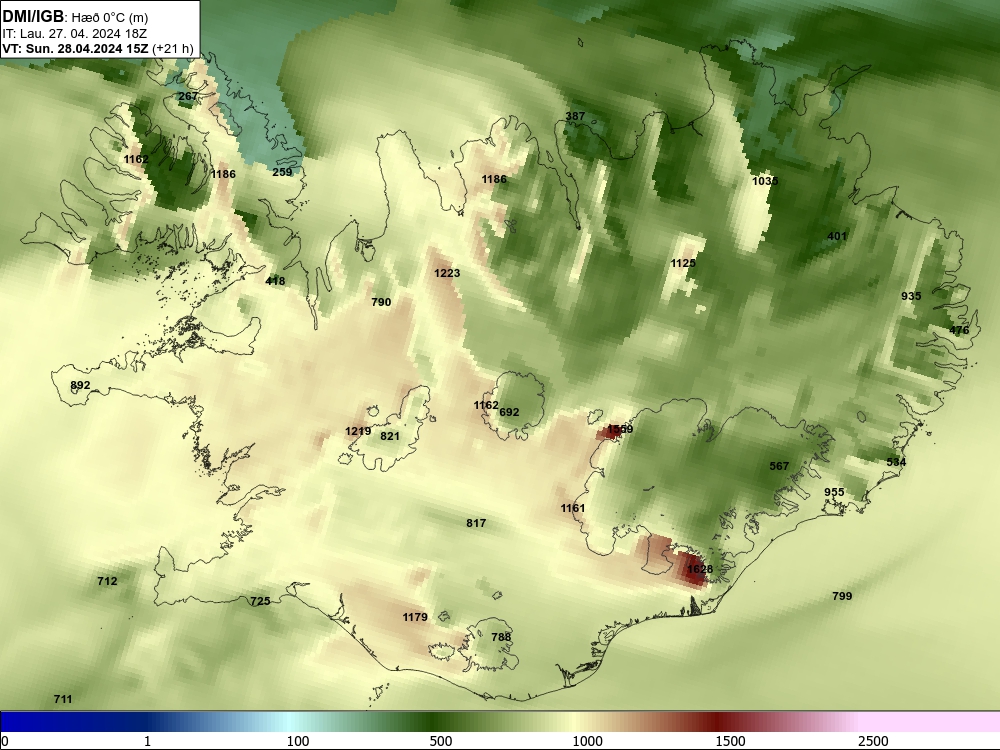Pick the 1161 height label

click(x=573, y=508)
